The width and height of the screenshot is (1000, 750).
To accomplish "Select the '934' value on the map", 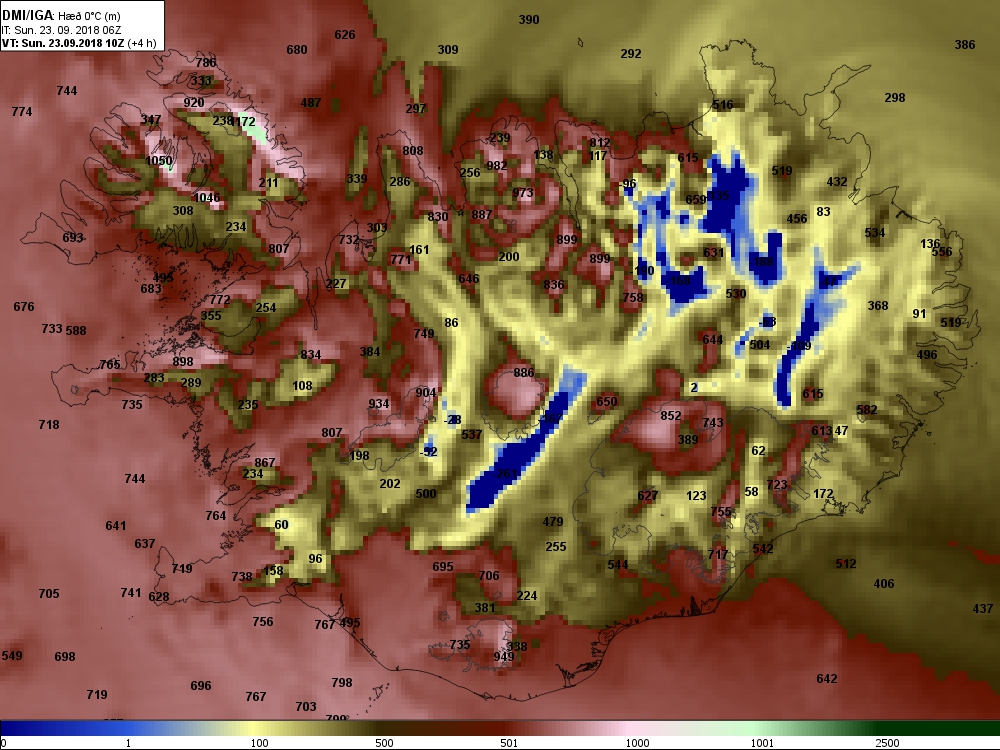I will pyautogui.click(x=378, y=404).
